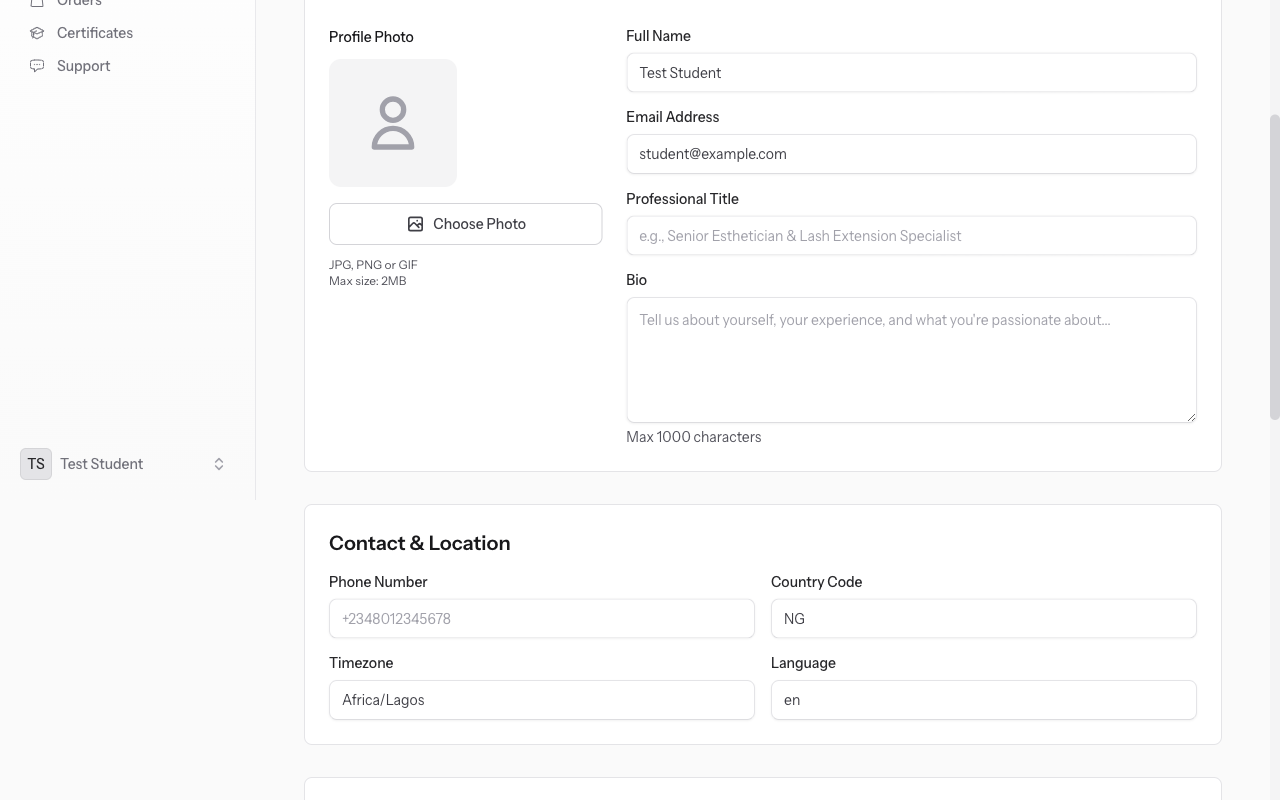Click into the Email Address field
Screen dimensions: 1280x800
pos(910,154)
